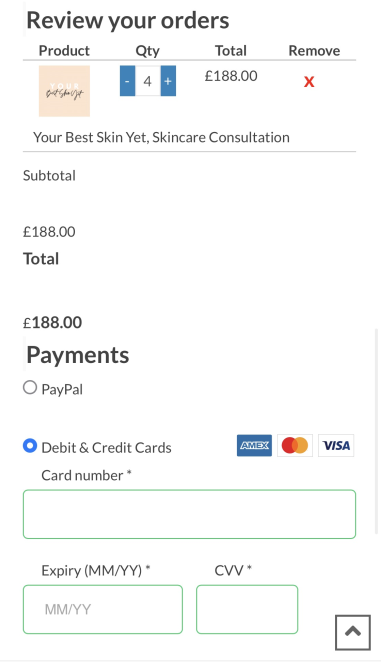Click the Visa card icon

pyautogui.click(x=336, y=445)
